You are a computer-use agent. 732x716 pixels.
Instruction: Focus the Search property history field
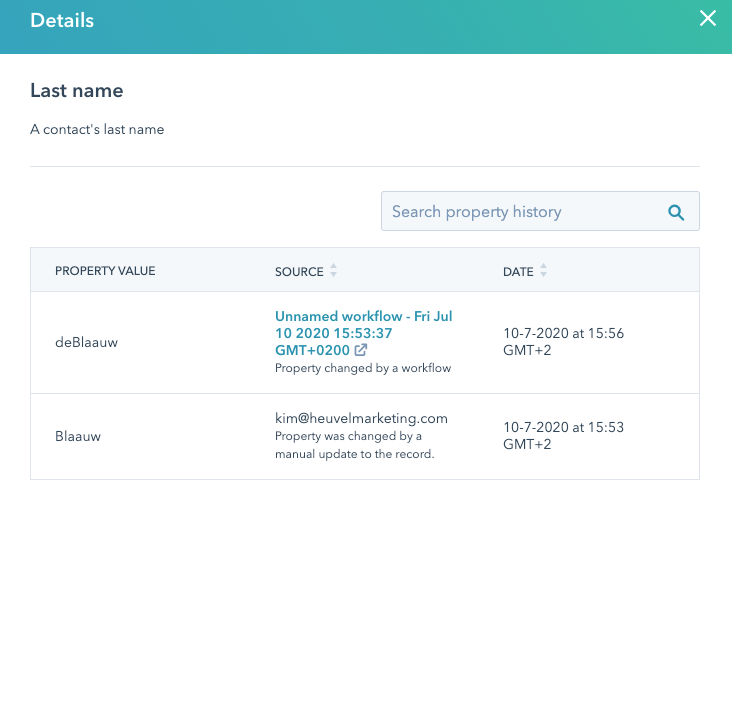[540, 211]
